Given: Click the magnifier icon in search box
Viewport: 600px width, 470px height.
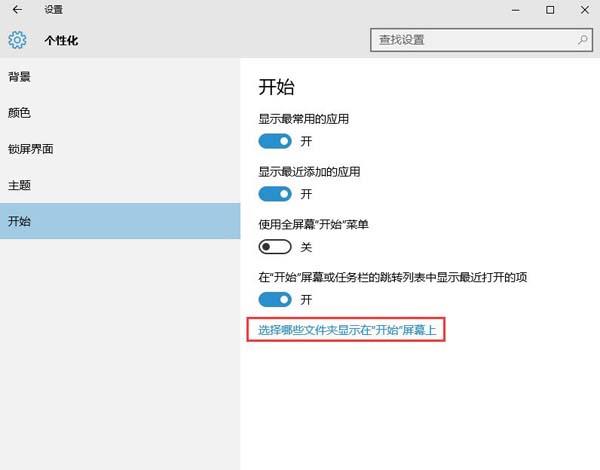Looking at the screenshot, I should tap(582, 41).
